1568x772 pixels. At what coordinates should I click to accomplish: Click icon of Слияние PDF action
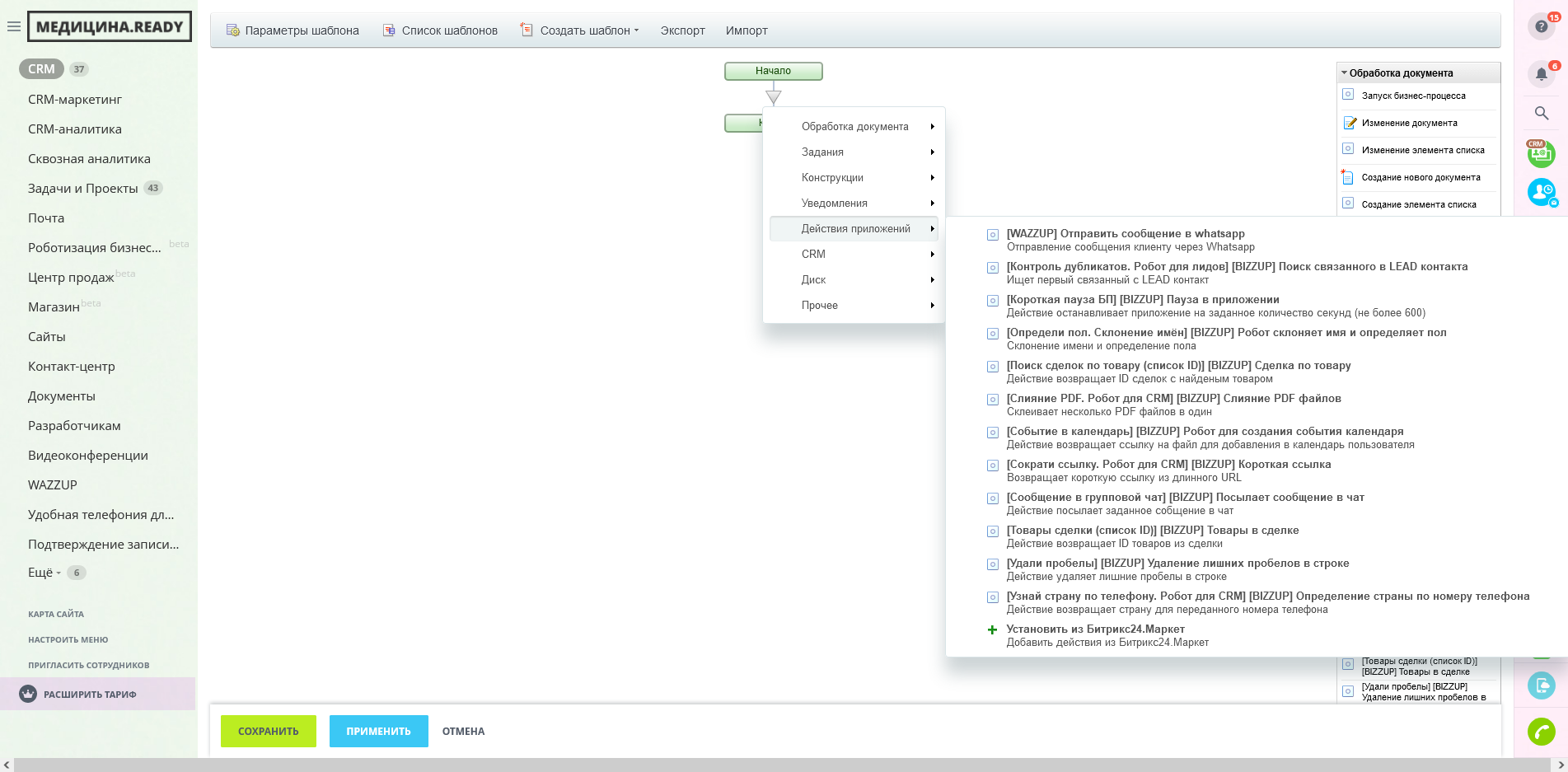coord(993,400)
